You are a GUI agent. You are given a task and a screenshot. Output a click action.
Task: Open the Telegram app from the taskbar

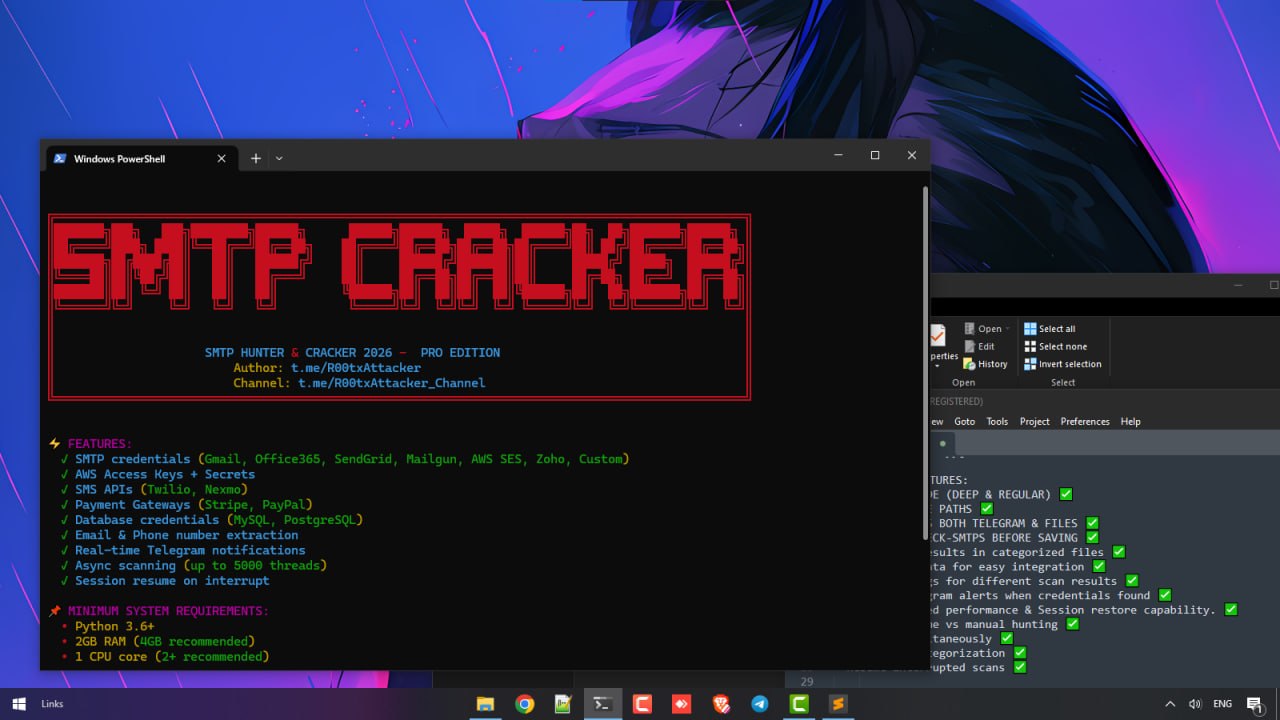click(x=760, y=704)
